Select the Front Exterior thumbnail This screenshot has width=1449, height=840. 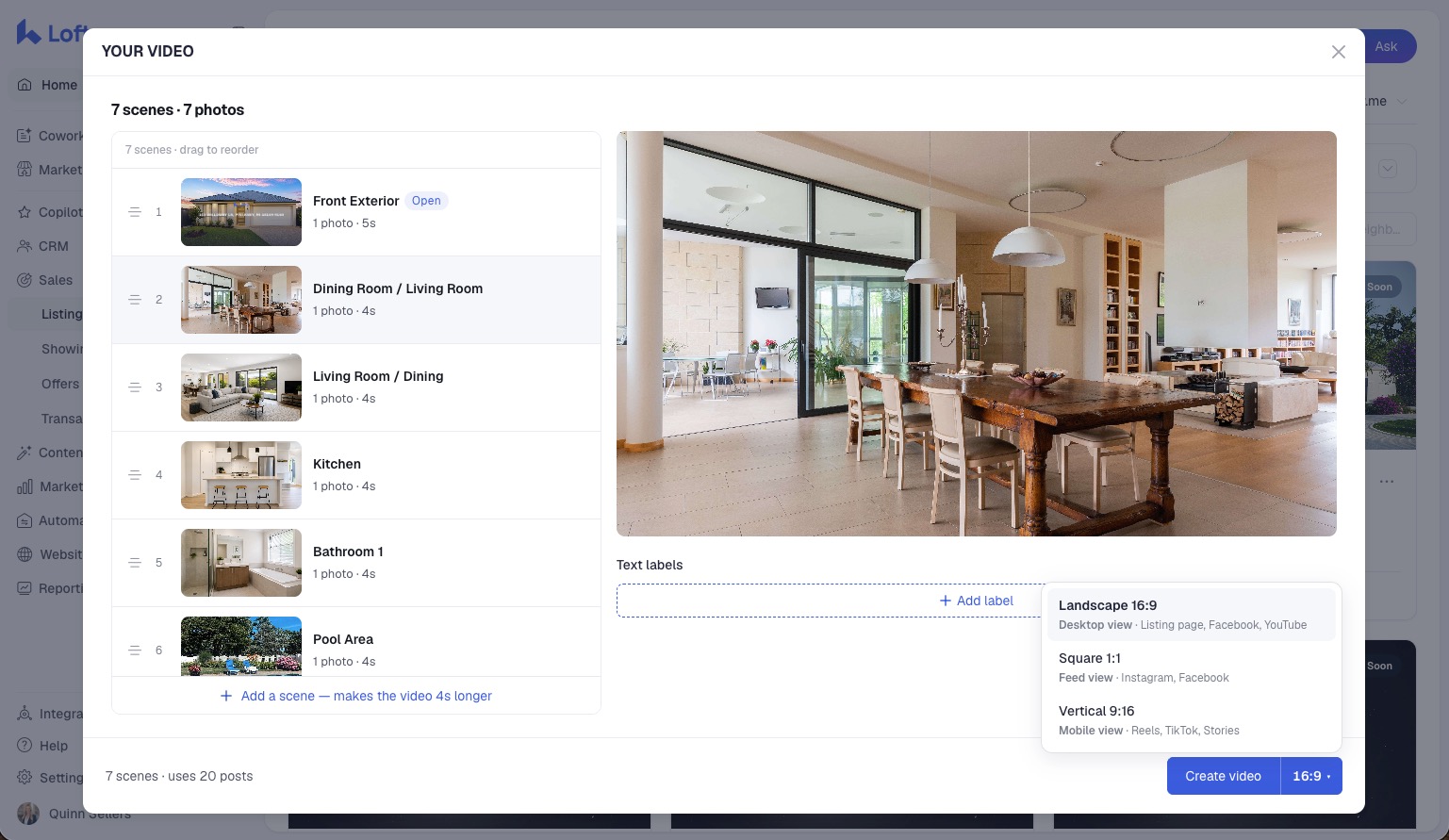pos(241,212)
